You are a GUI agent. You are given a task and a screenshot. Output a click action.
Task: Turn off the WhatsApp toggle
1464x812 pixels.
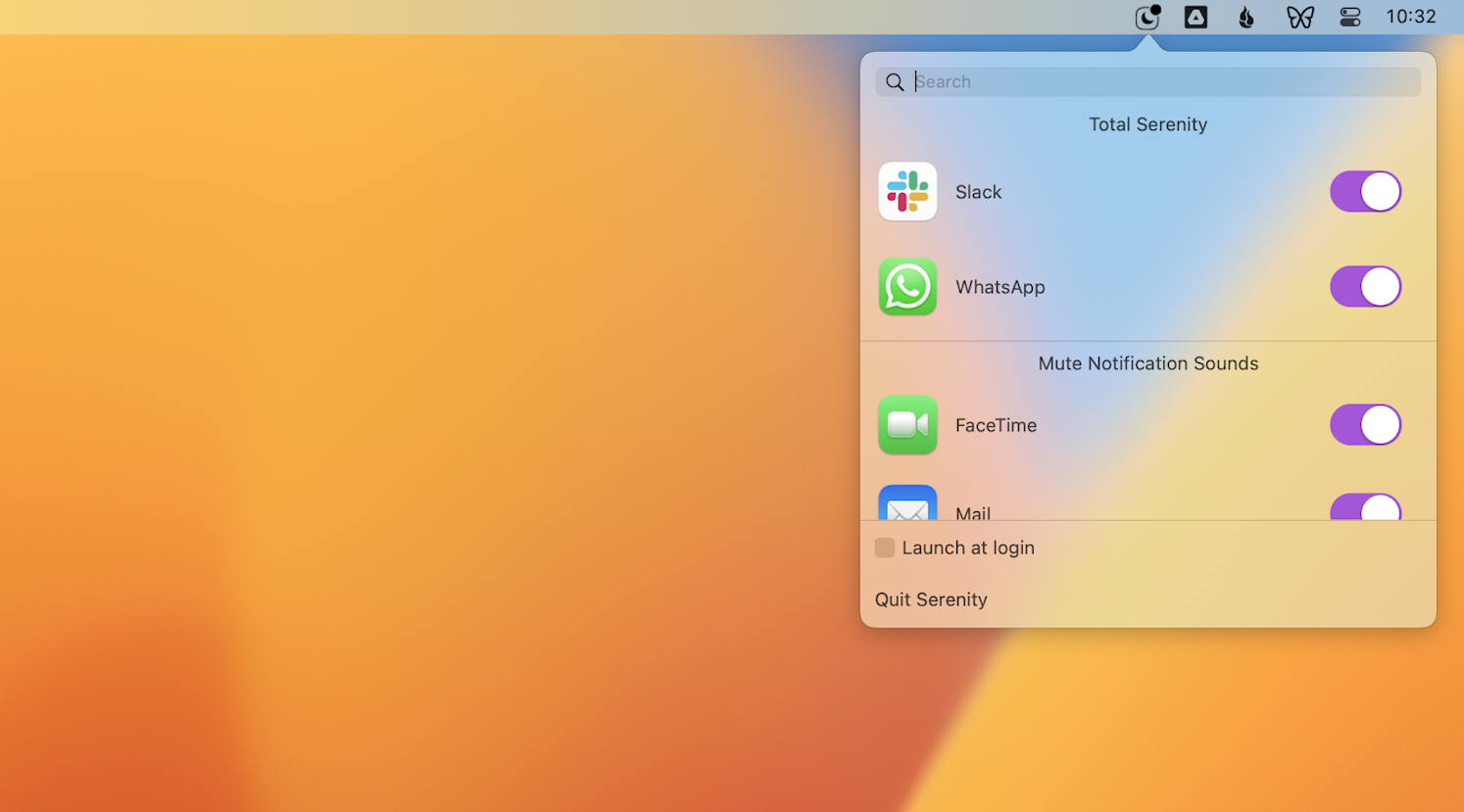[x=1365, y=287]
